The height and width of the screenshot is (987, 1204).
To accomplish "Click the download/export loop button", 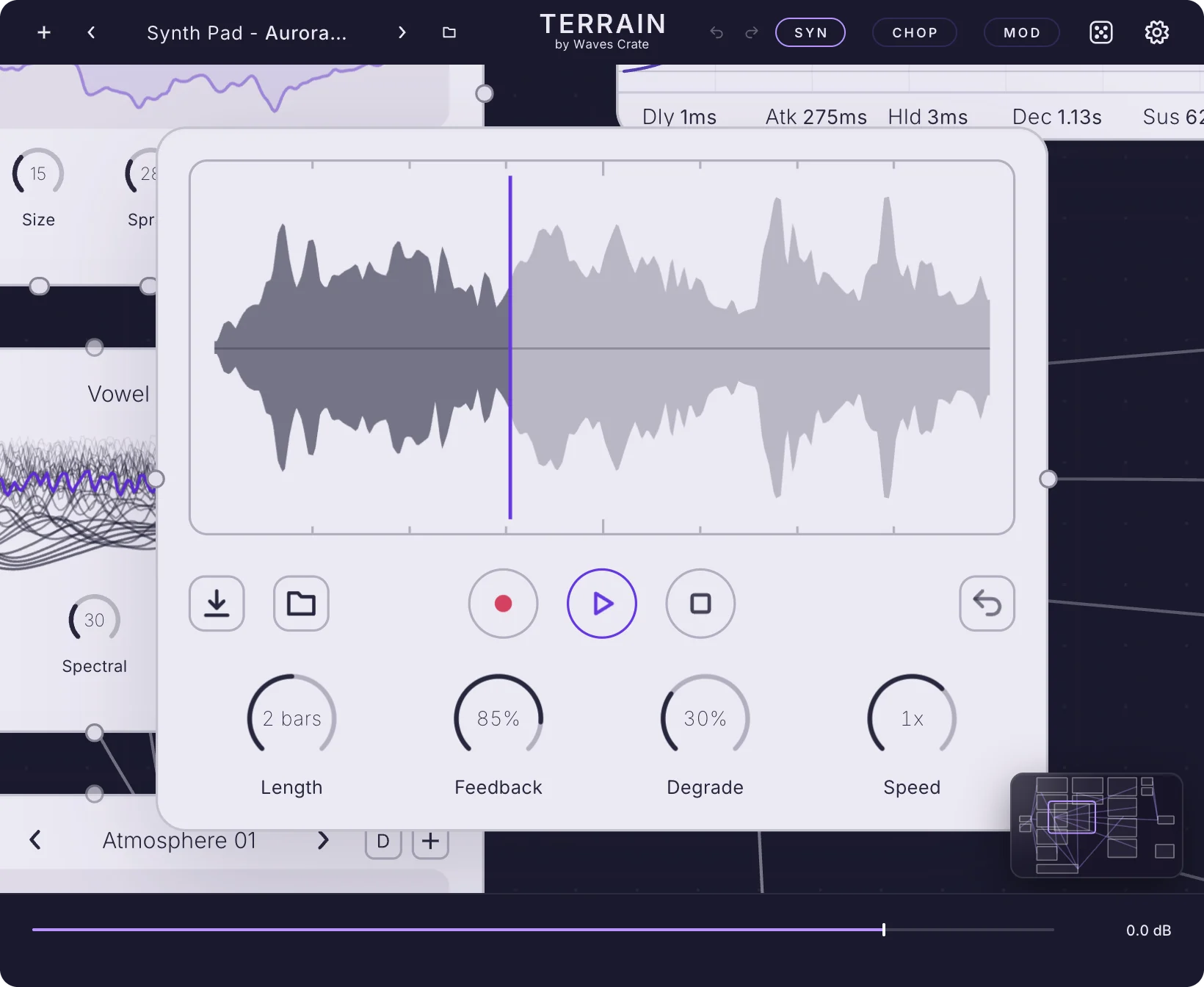I will tap(217, 604).
